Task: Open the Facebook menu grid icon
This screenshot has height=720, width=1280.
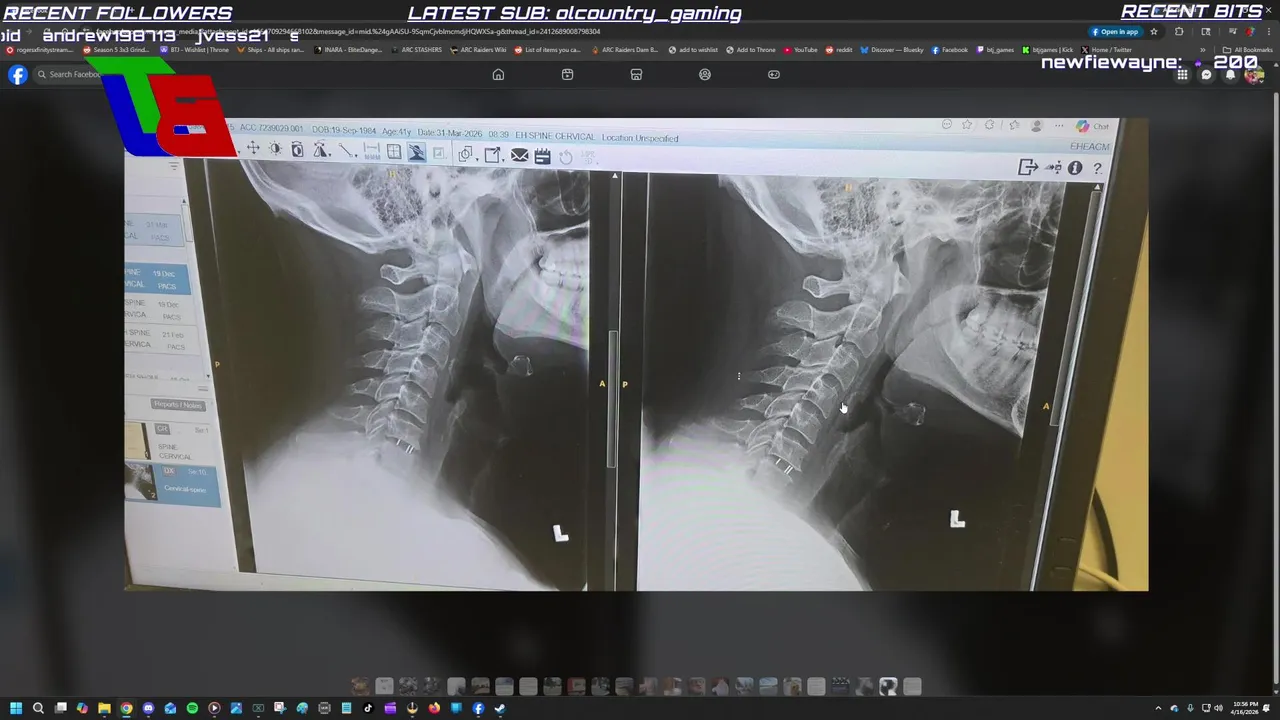Action: pos(1182,75)
